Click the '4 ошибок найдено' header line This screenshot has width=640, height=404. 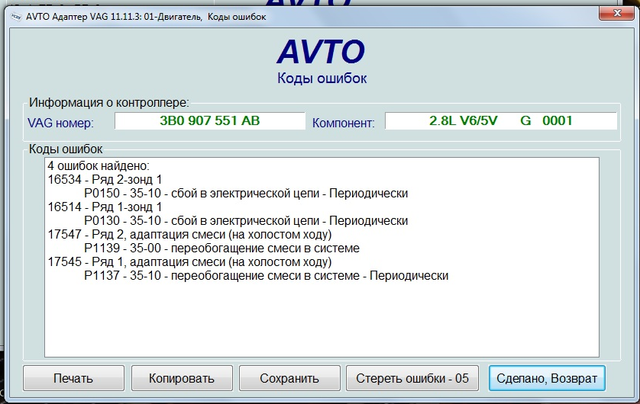pos(98,165)
